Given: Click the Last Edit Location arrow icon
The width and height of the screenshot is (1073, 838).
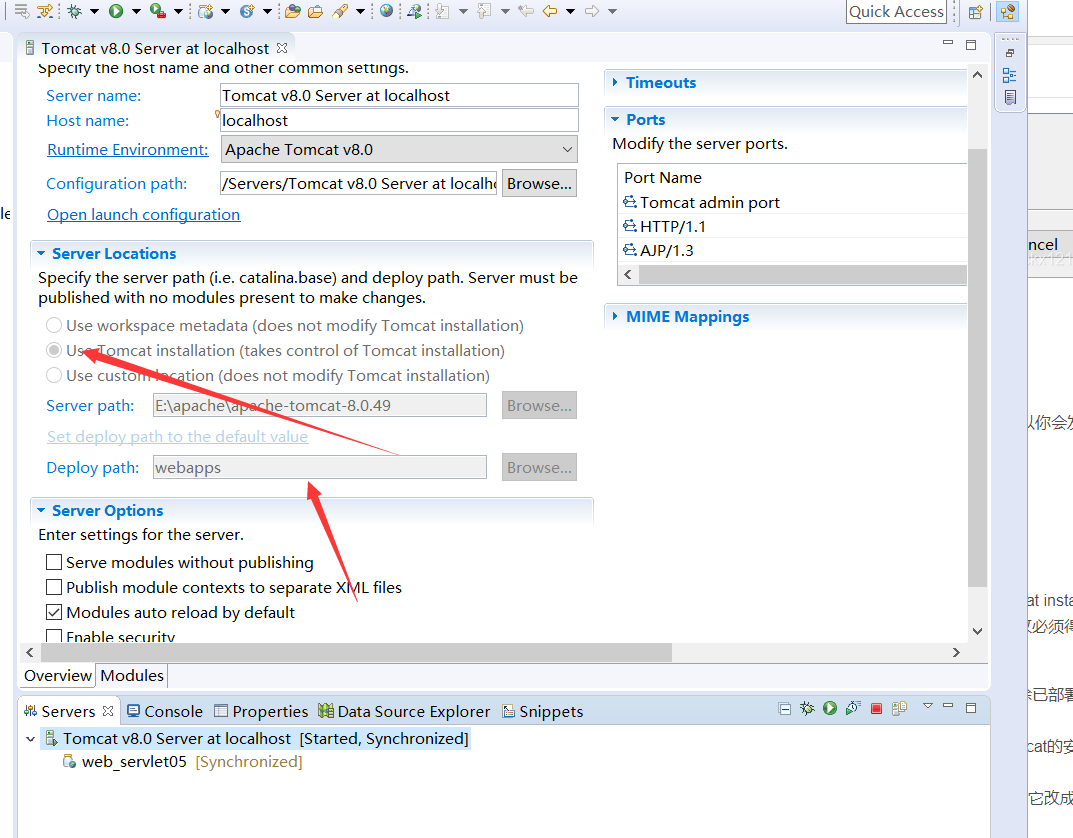Looking at the screenshot, I should coord(526,11).
